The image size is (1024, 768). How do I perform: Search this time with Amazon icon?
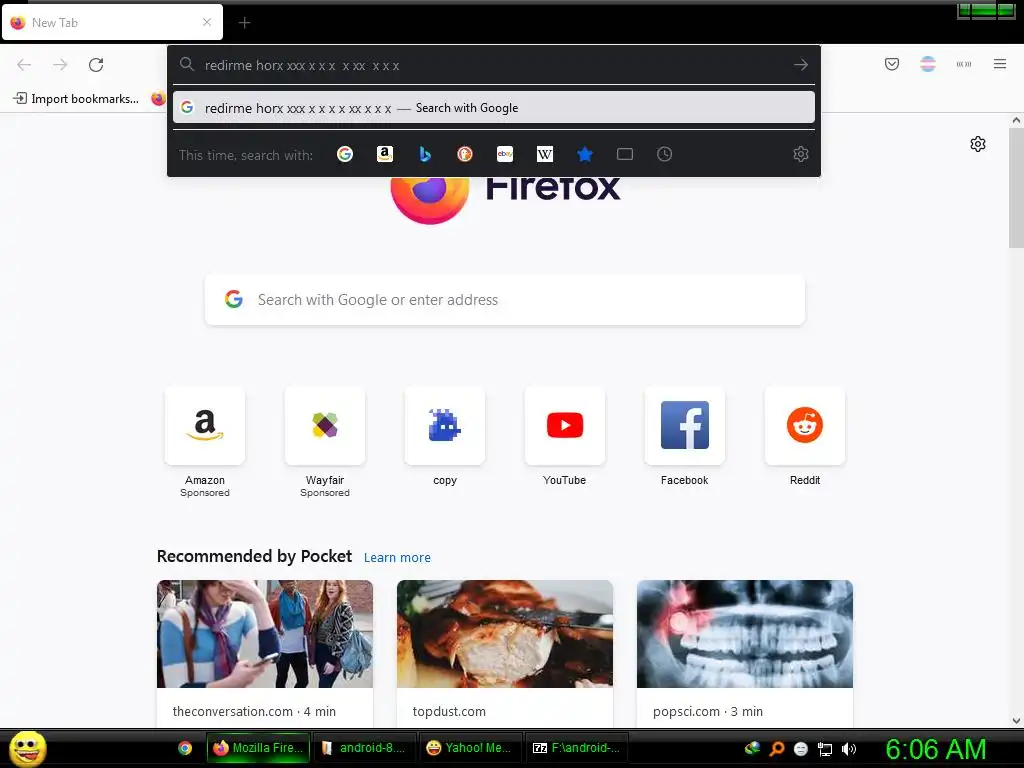385,154
